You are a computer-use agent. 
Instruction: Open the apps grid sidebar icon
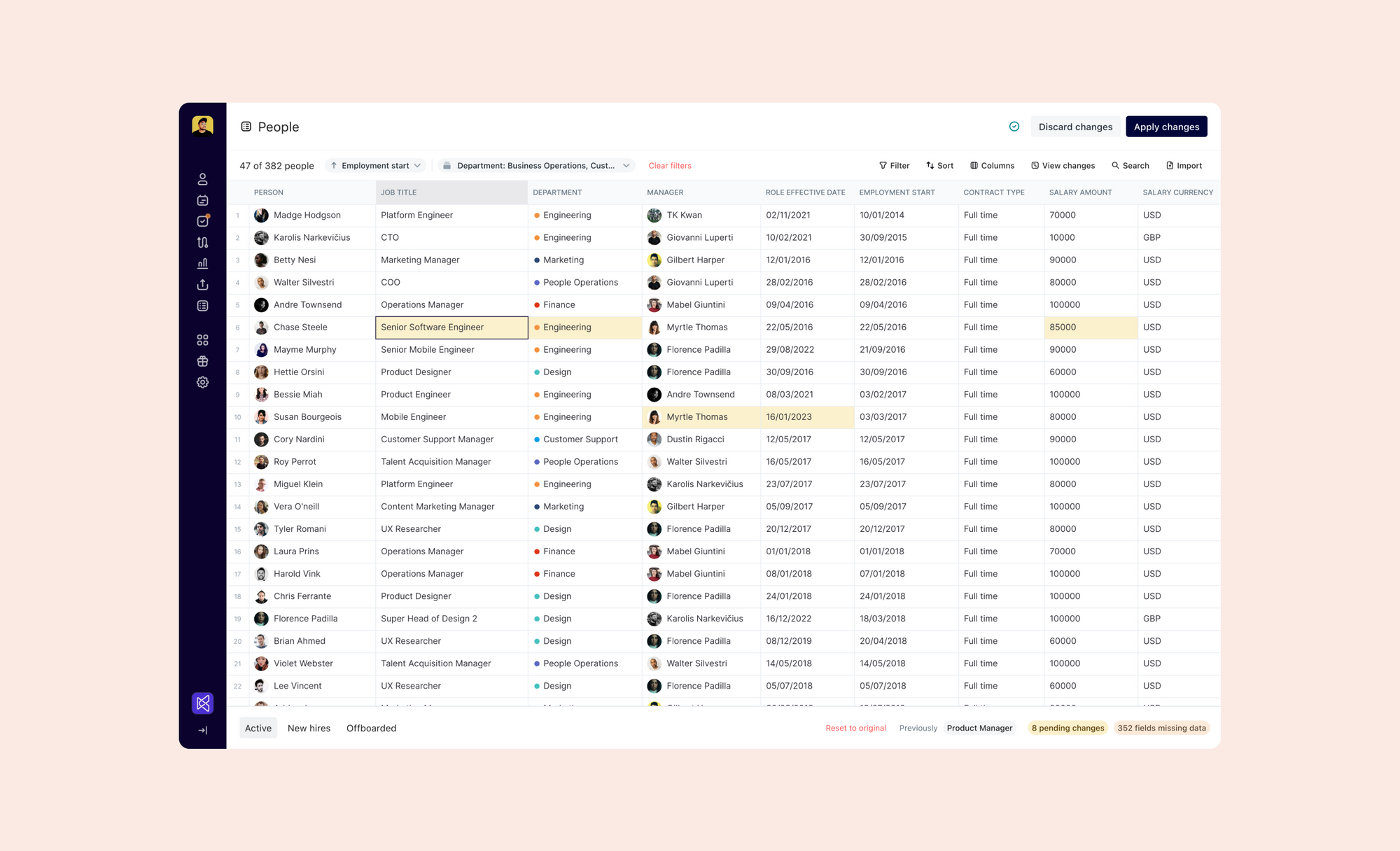(202, 340)
